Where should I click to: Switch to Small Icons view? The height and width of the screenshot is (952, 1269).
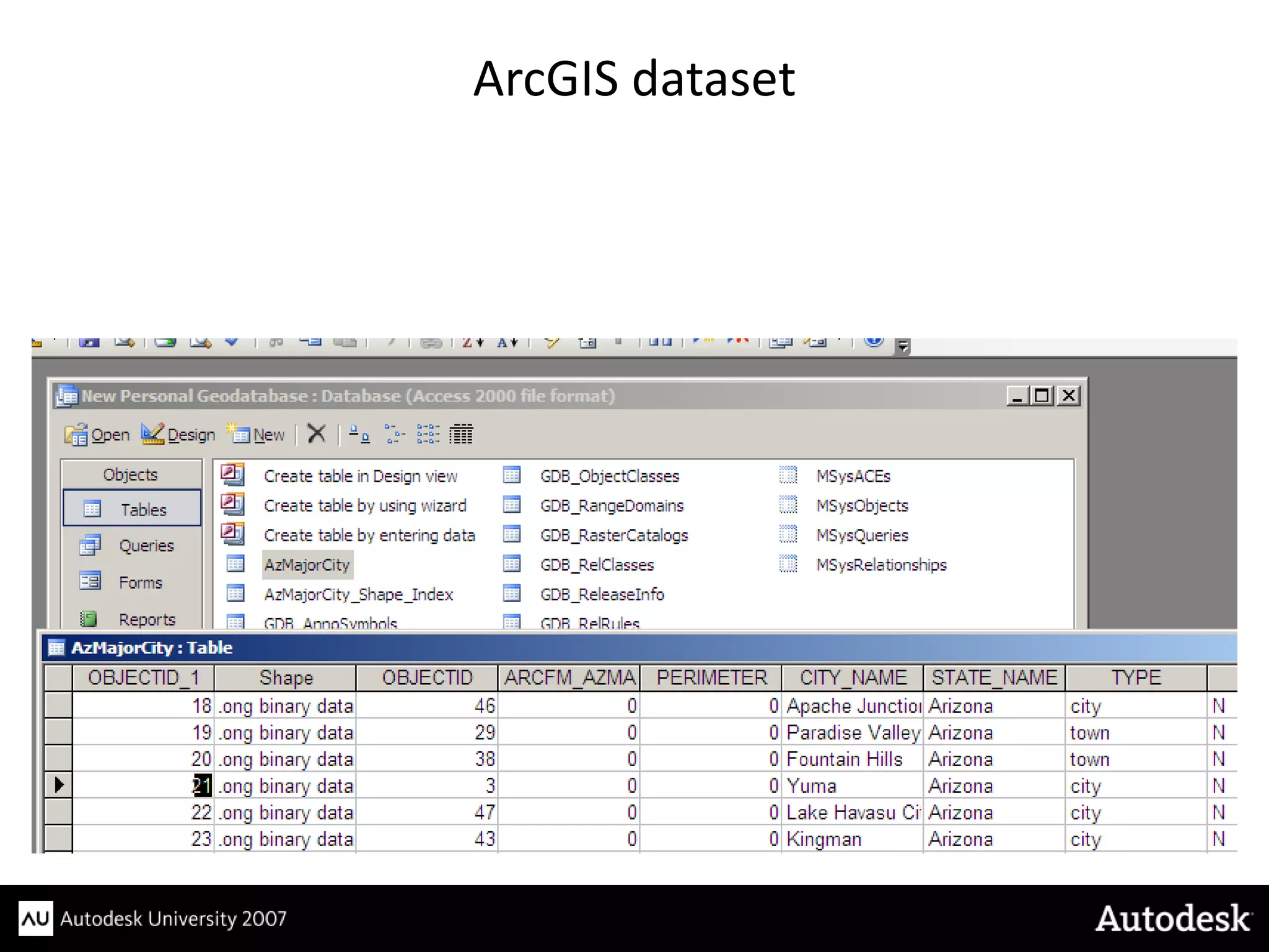394,434
